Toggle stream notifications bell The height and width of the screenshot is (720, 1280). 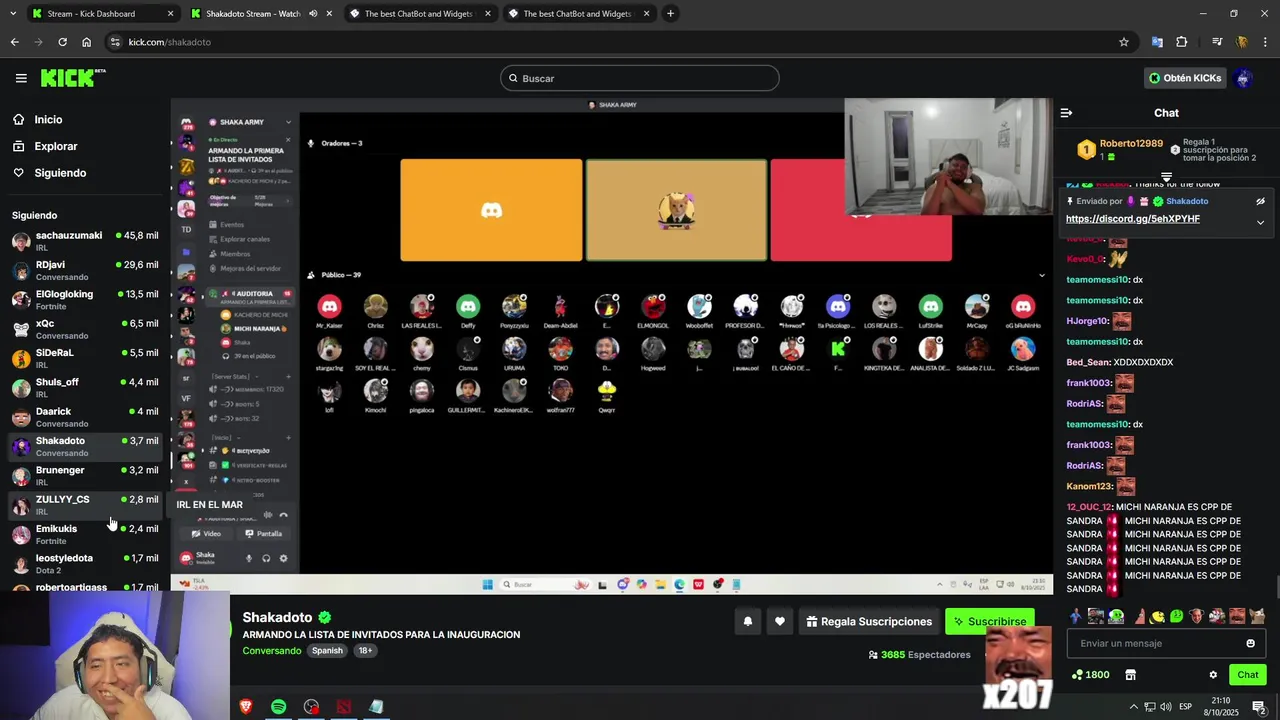747,621
